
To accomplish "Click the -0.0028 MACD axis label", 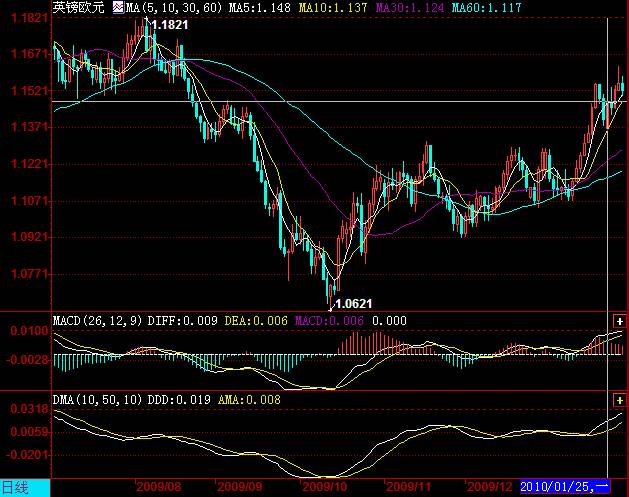I will (27, 359).
